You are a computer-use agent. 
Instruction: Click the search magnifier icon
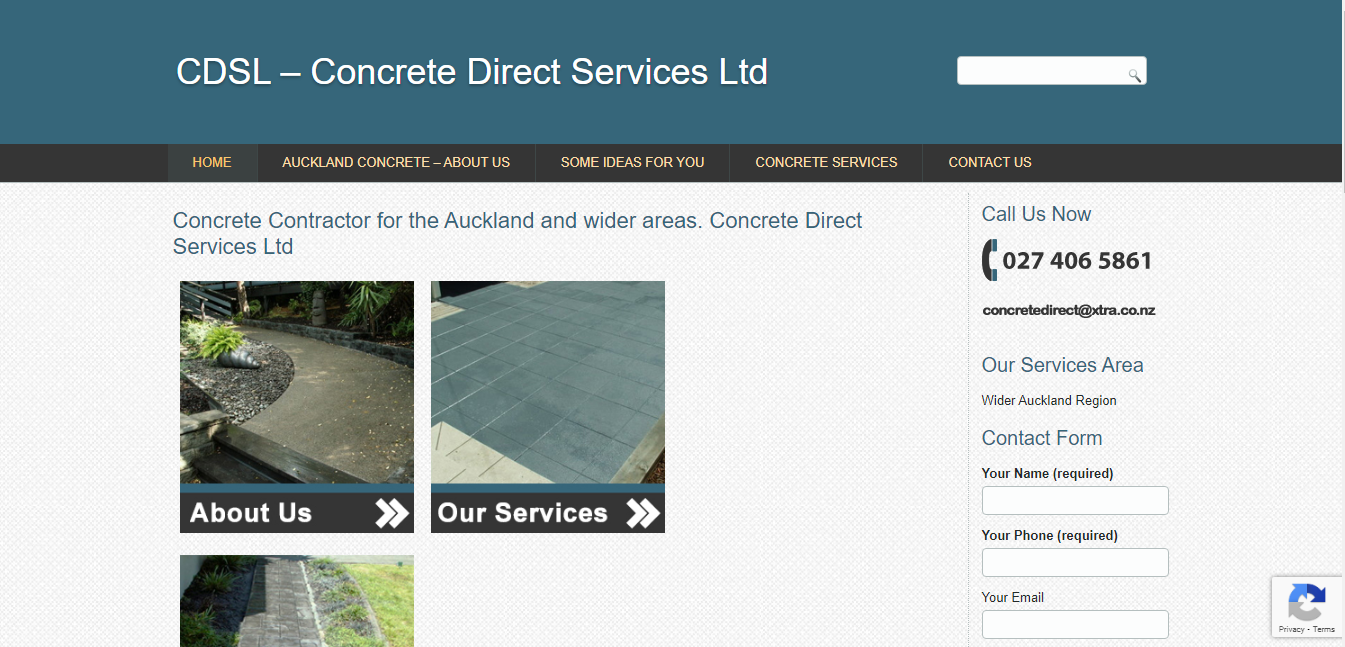(x=1134, y=75)
